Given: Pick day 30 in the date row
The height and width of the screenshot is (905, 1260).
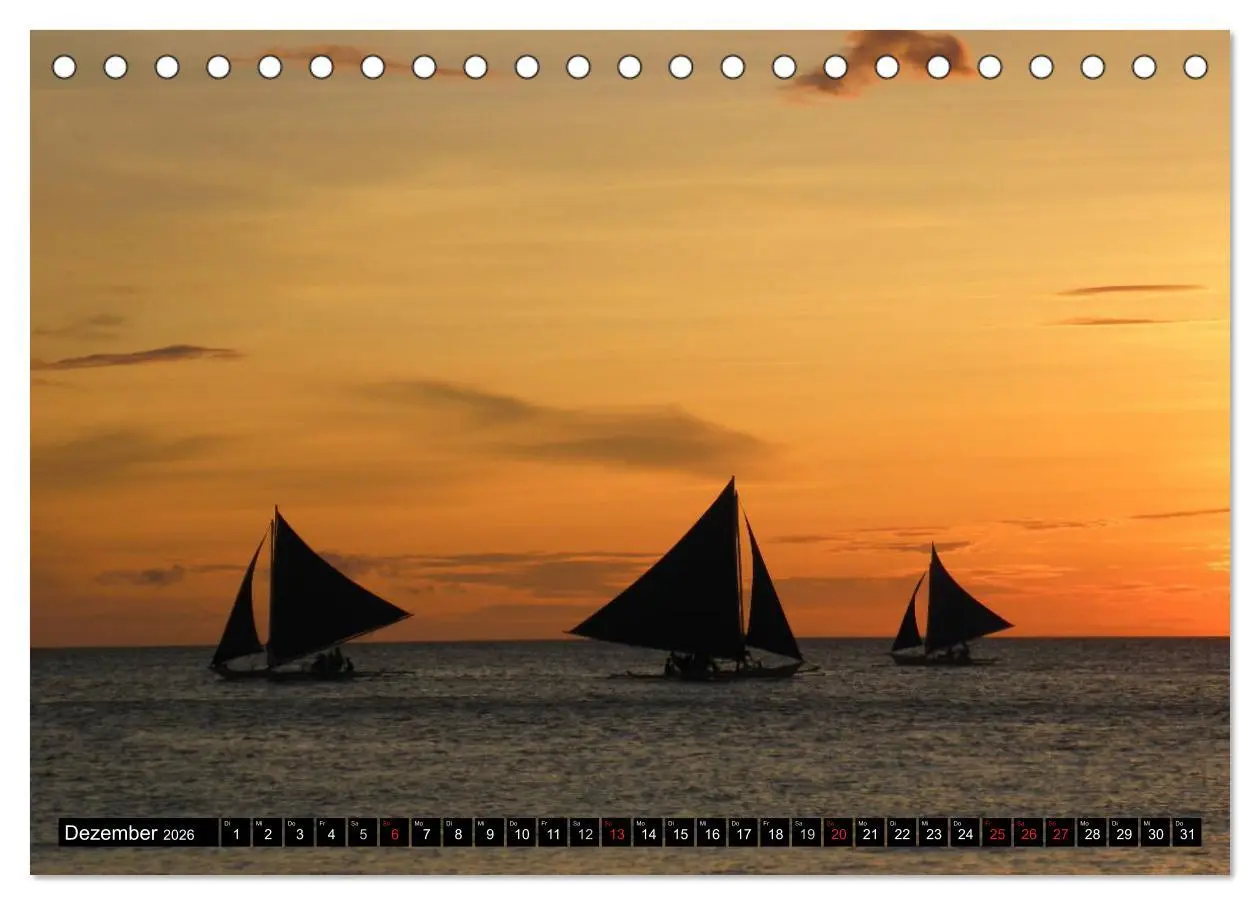Looking at the screenshot, I should [x=1155, y=832].
